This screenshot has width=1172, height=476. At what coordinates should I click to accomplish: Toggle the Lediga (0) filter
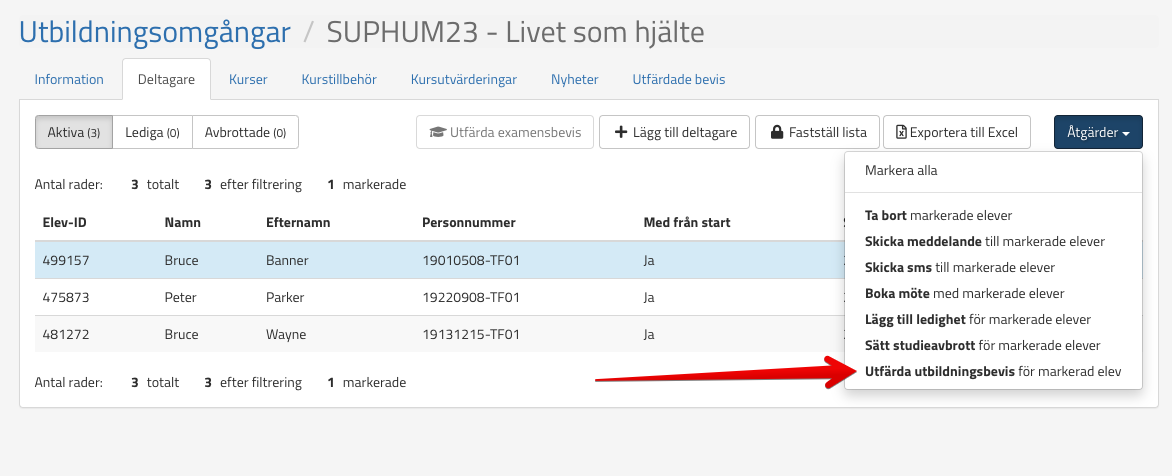tap(152, 132)
